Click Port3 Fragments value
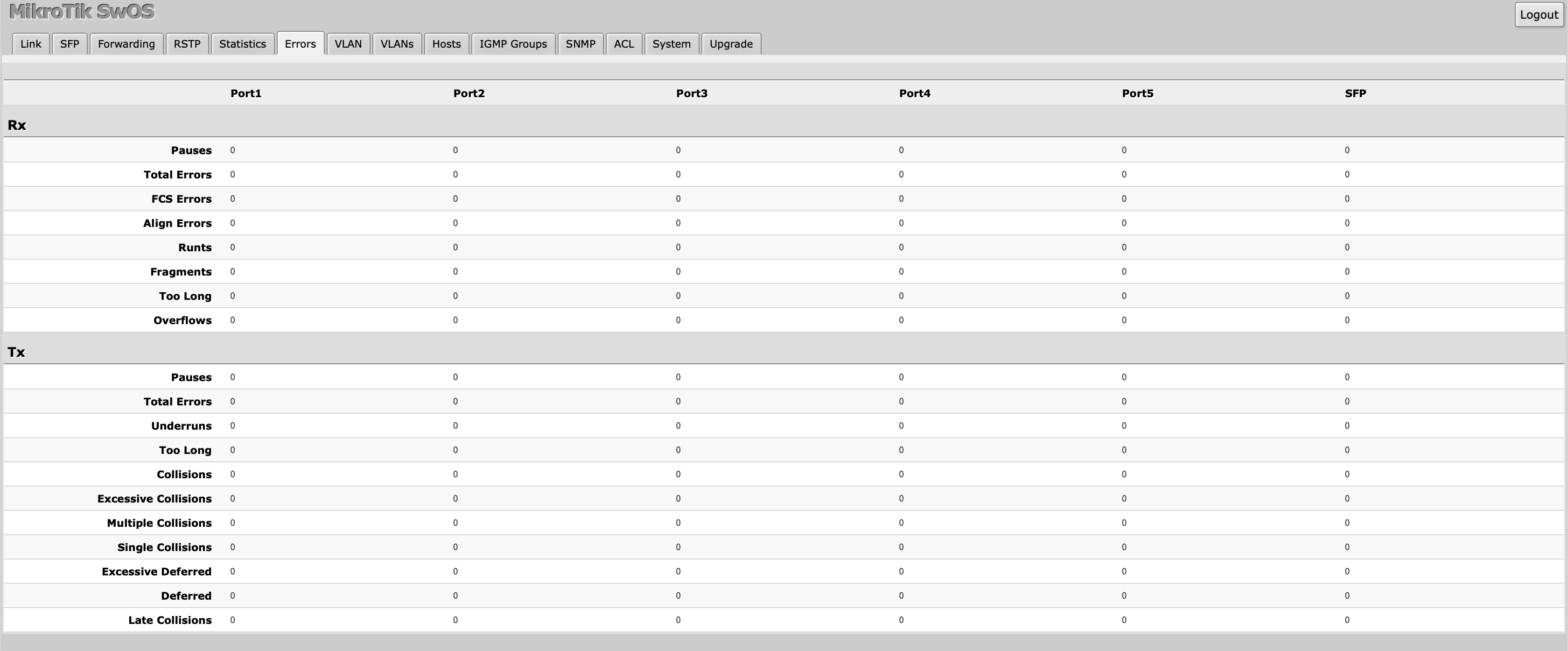1568x651 pixels. [678, 272]
